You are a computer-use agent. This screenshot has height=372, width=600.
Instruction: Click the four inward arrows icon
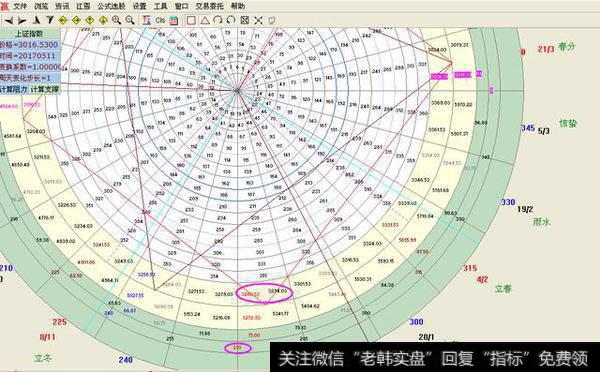coord(259,20)
